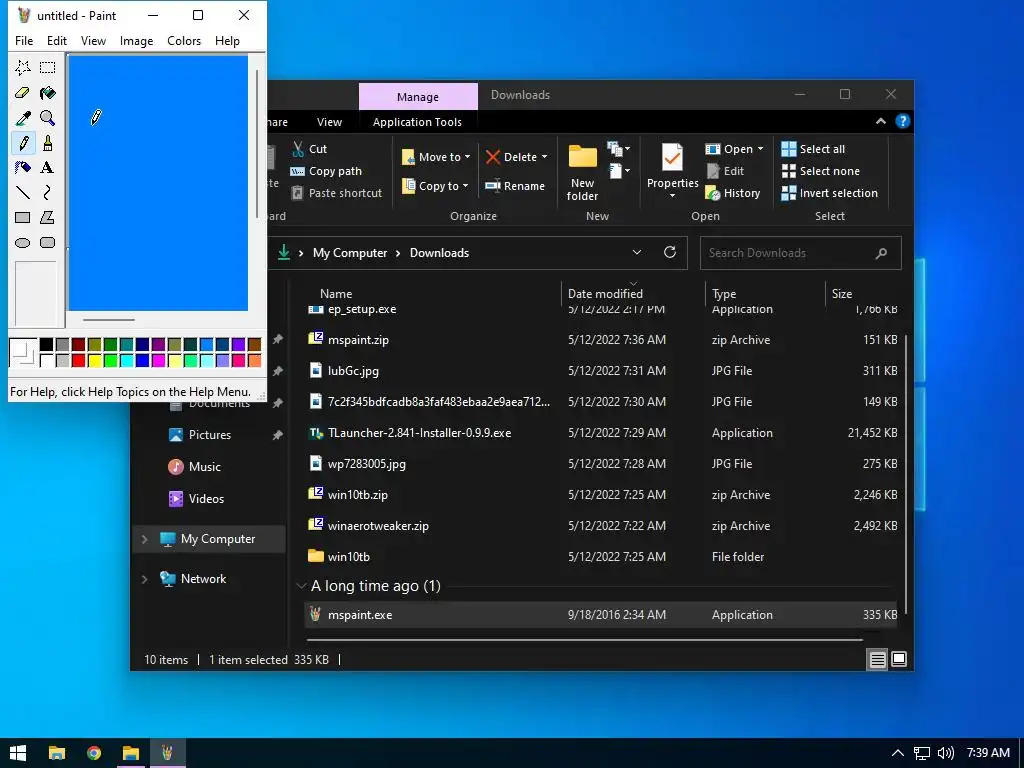This screenshot has width=1024, height=768.
Task: Refresh the Downloads folder view
Action: pyautogui.click(x=670, y=252)
